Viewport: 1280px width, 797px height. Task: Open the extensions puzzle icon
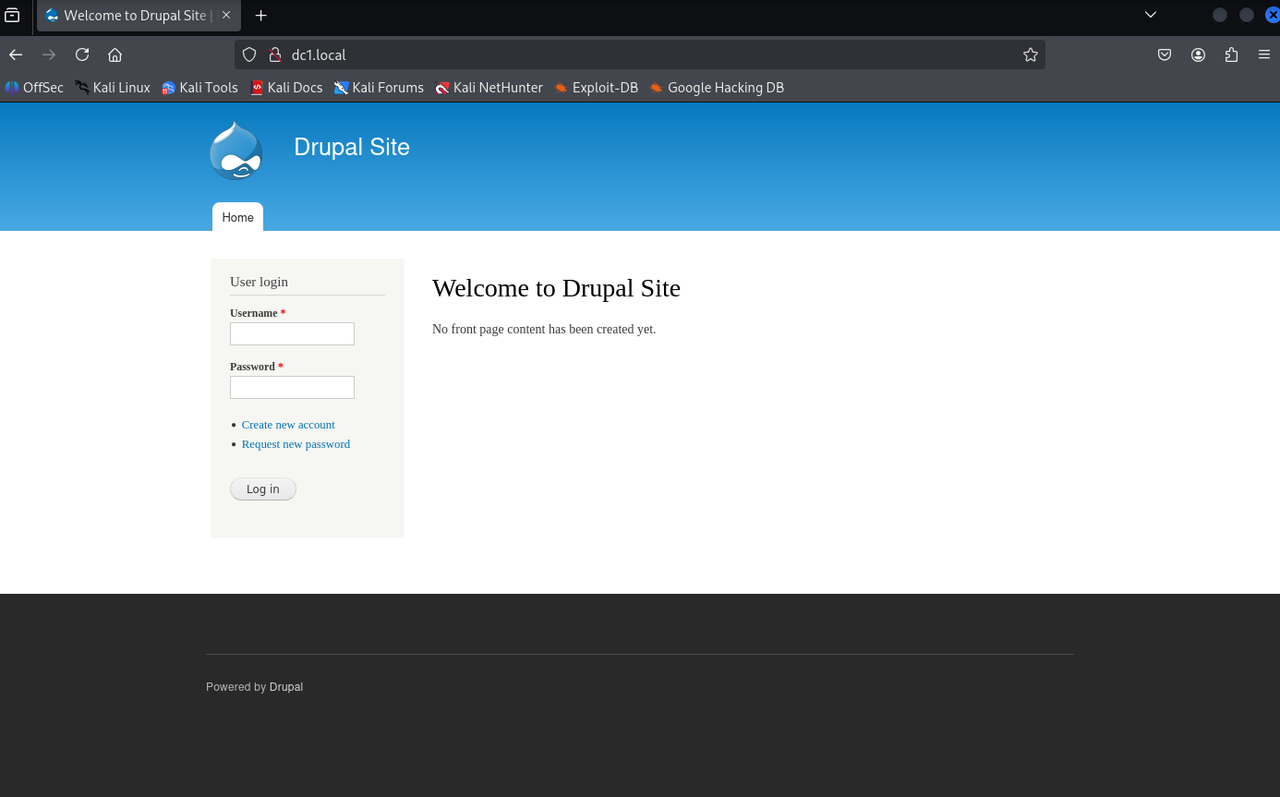tap(1231, 55)
